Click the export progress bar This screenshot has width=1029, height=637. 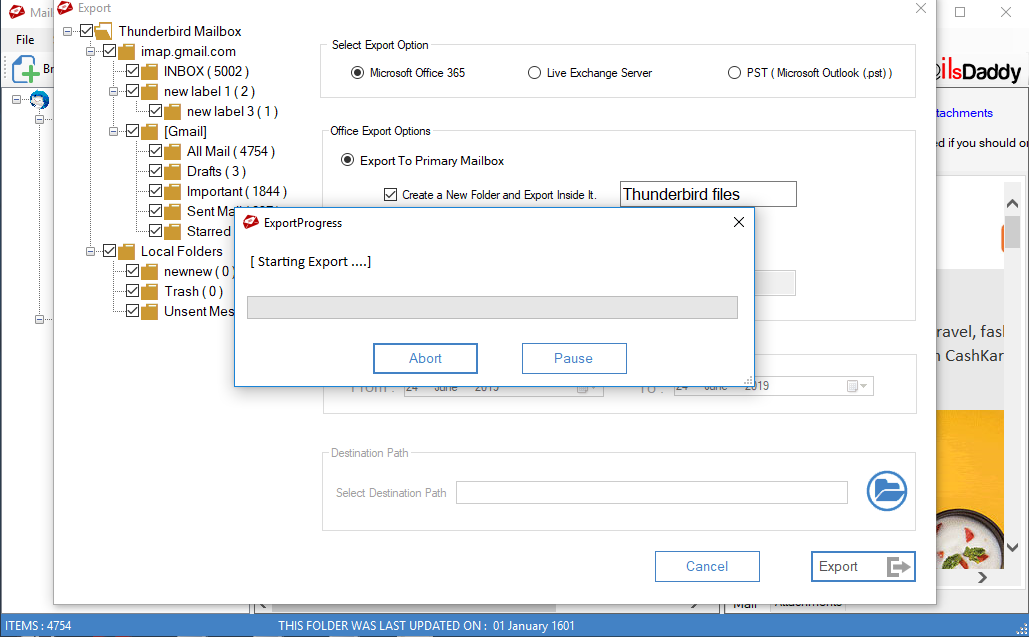tap(492, 308)
